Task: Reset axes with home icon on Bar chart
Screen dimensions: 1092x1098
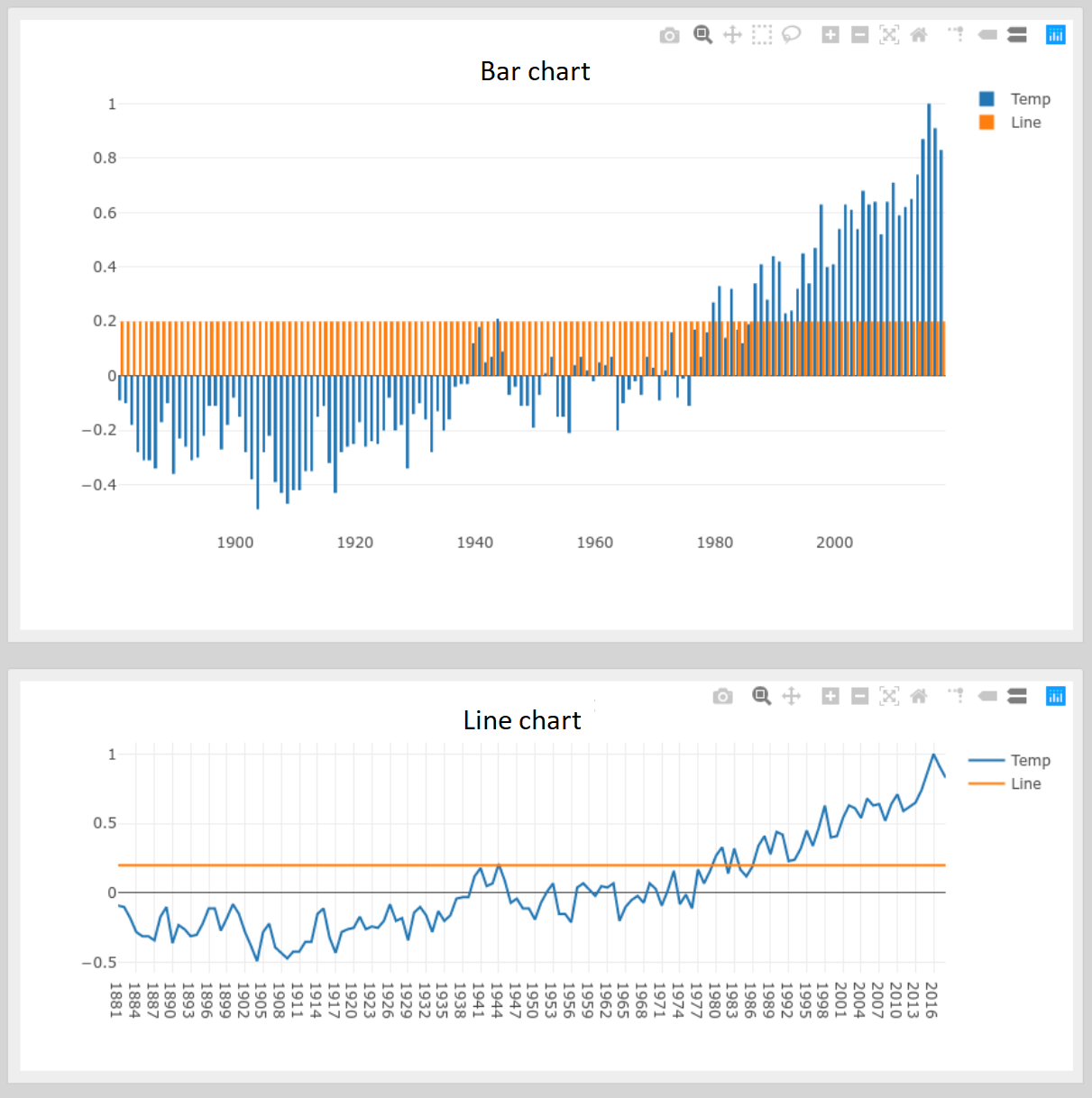Action: click(x=919, y=35)
